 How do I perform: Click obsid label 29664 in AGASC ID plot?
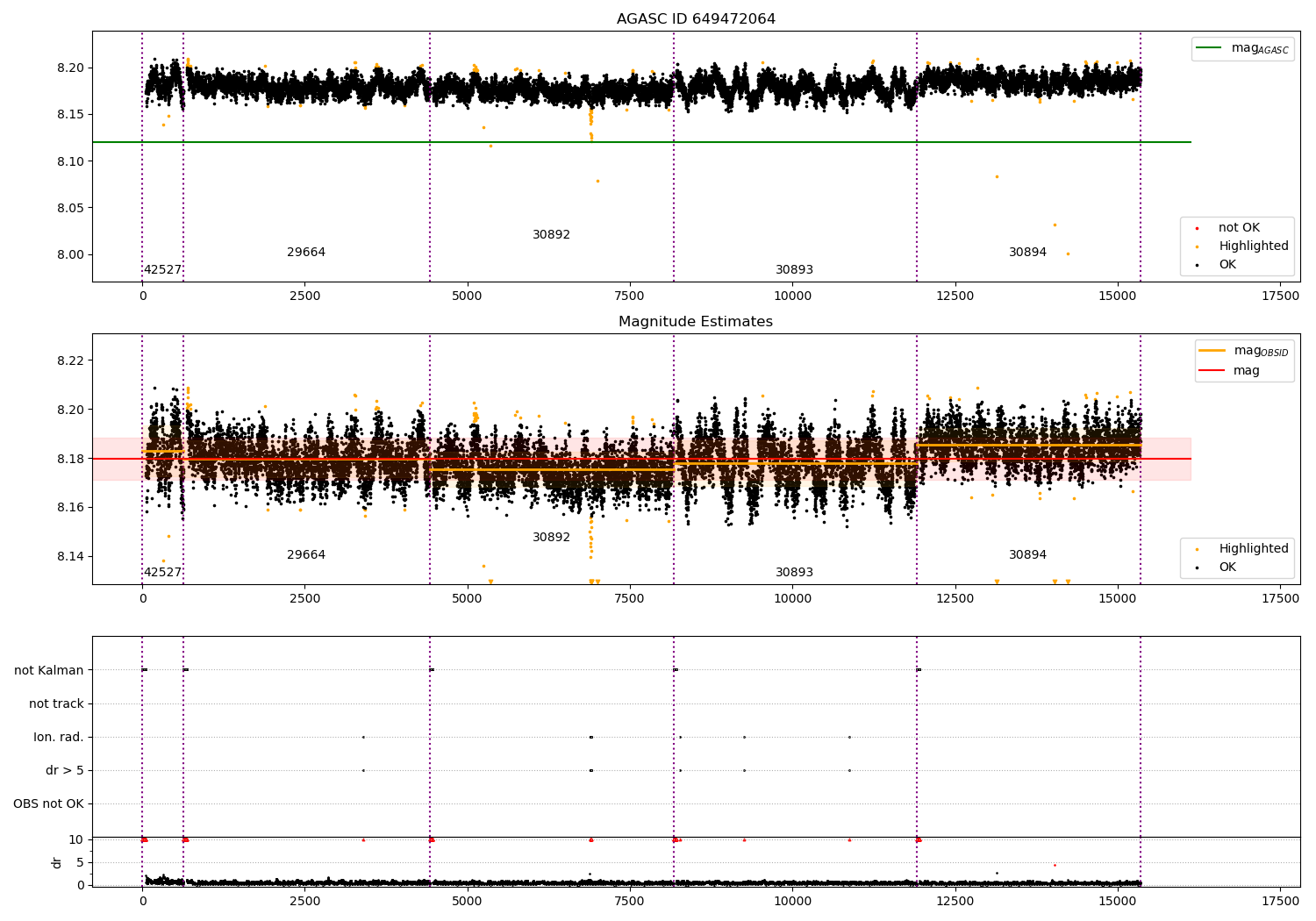[x=306, y=253]
